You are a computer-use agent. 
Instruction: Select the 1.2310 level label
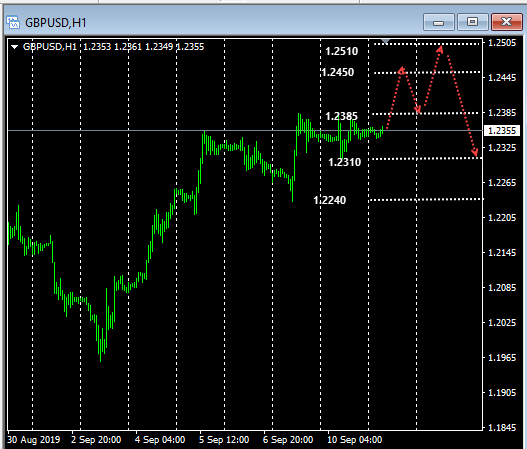pos(344,162)
